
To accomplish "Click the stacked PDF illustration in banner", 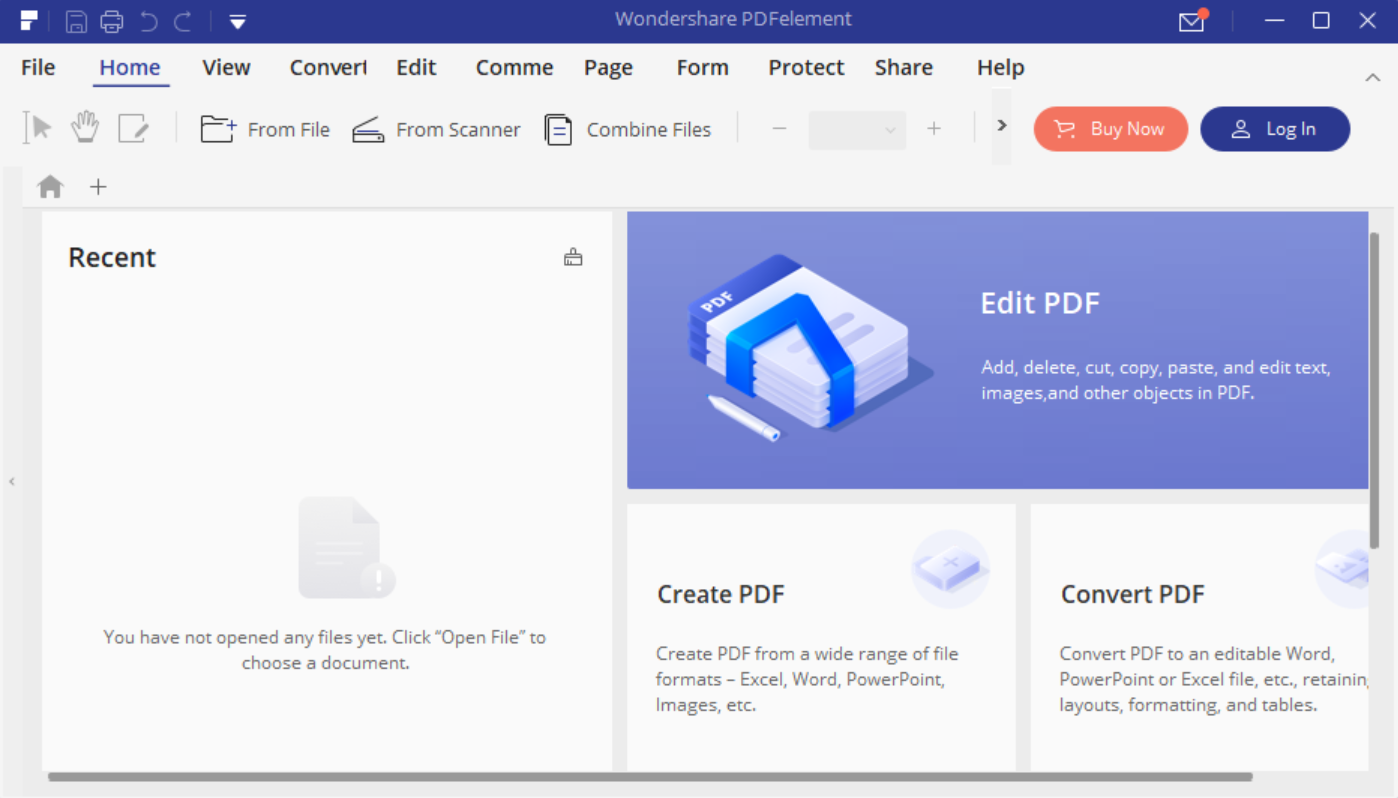I will point(810,348).
